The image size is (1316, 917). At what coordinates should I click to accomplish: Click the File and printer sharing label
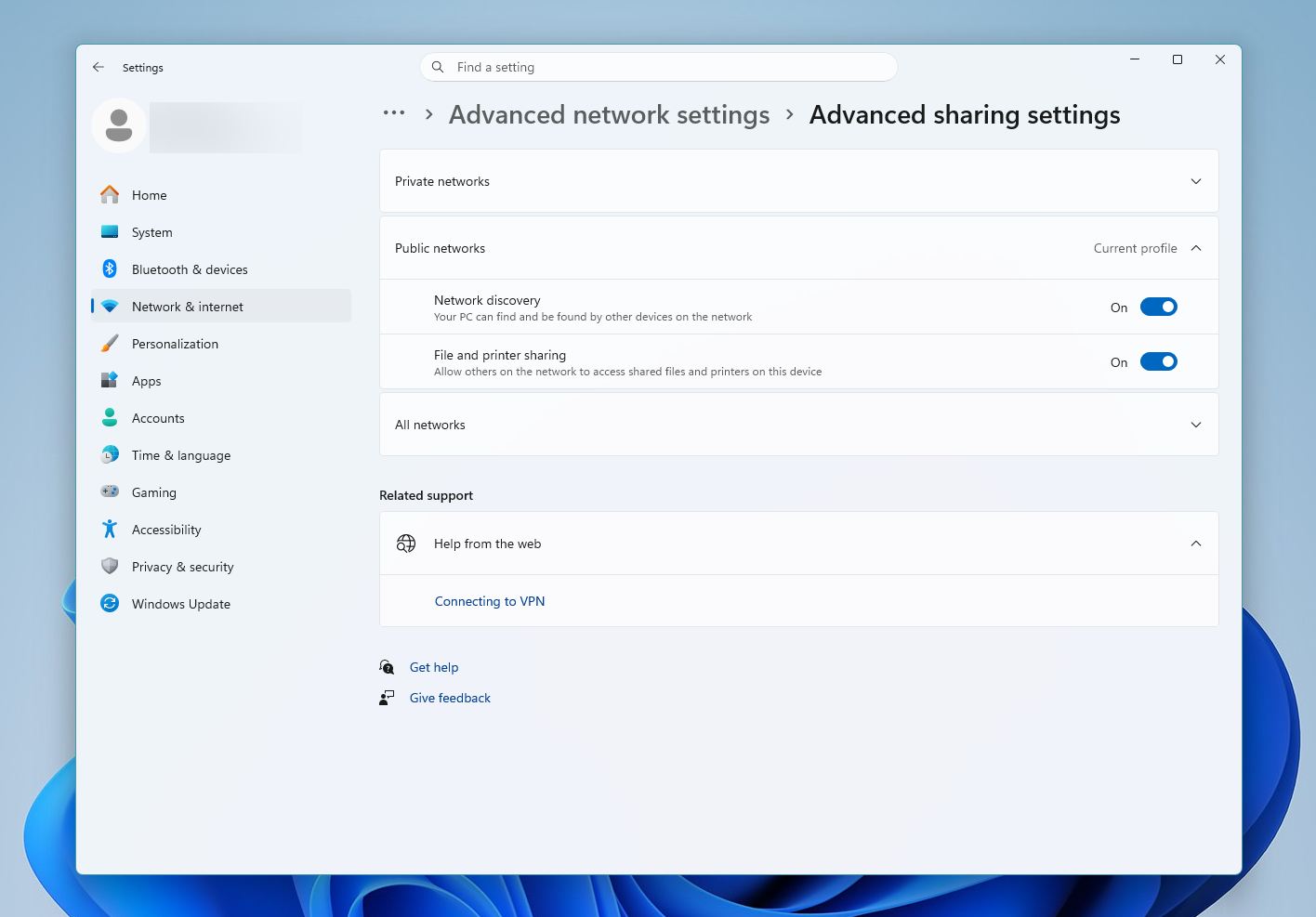(500, 355)
